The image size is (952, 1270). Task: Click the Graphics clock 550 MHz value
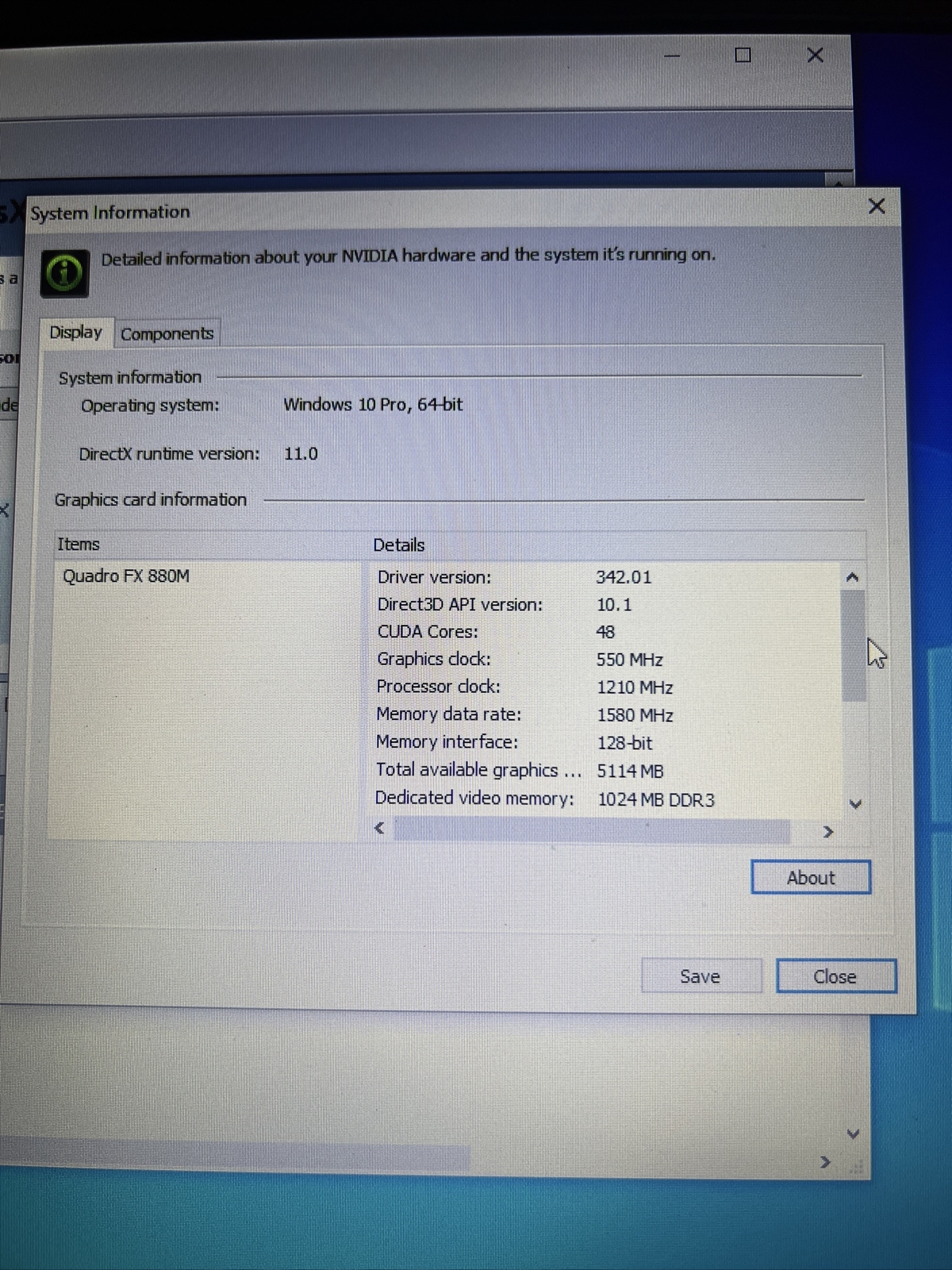click(x=630, y=660)
